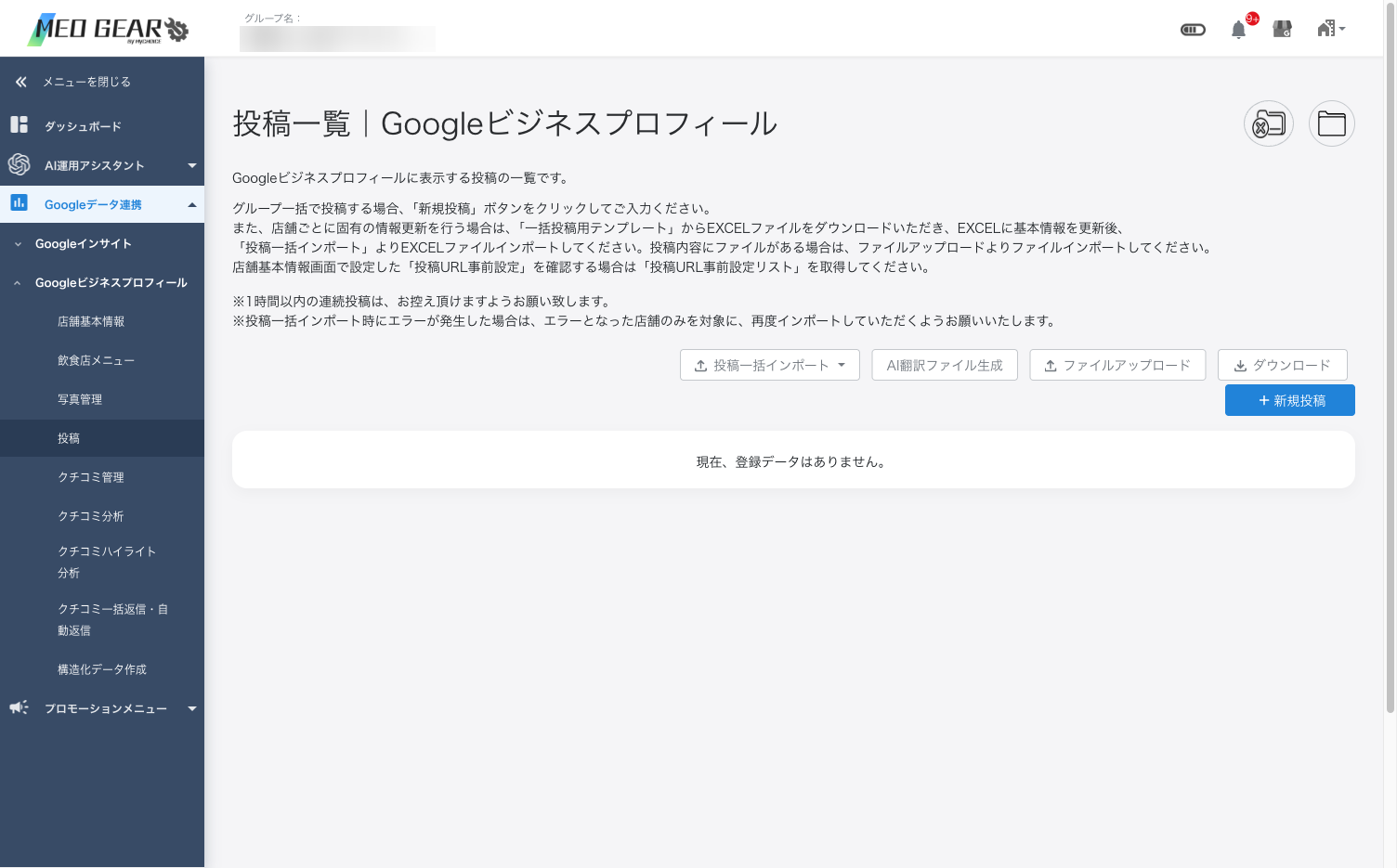Viewport: 1397px width, 868px height.
Task: Expand AI運用アシスタント menu arrow
Action: click(192, 165)
